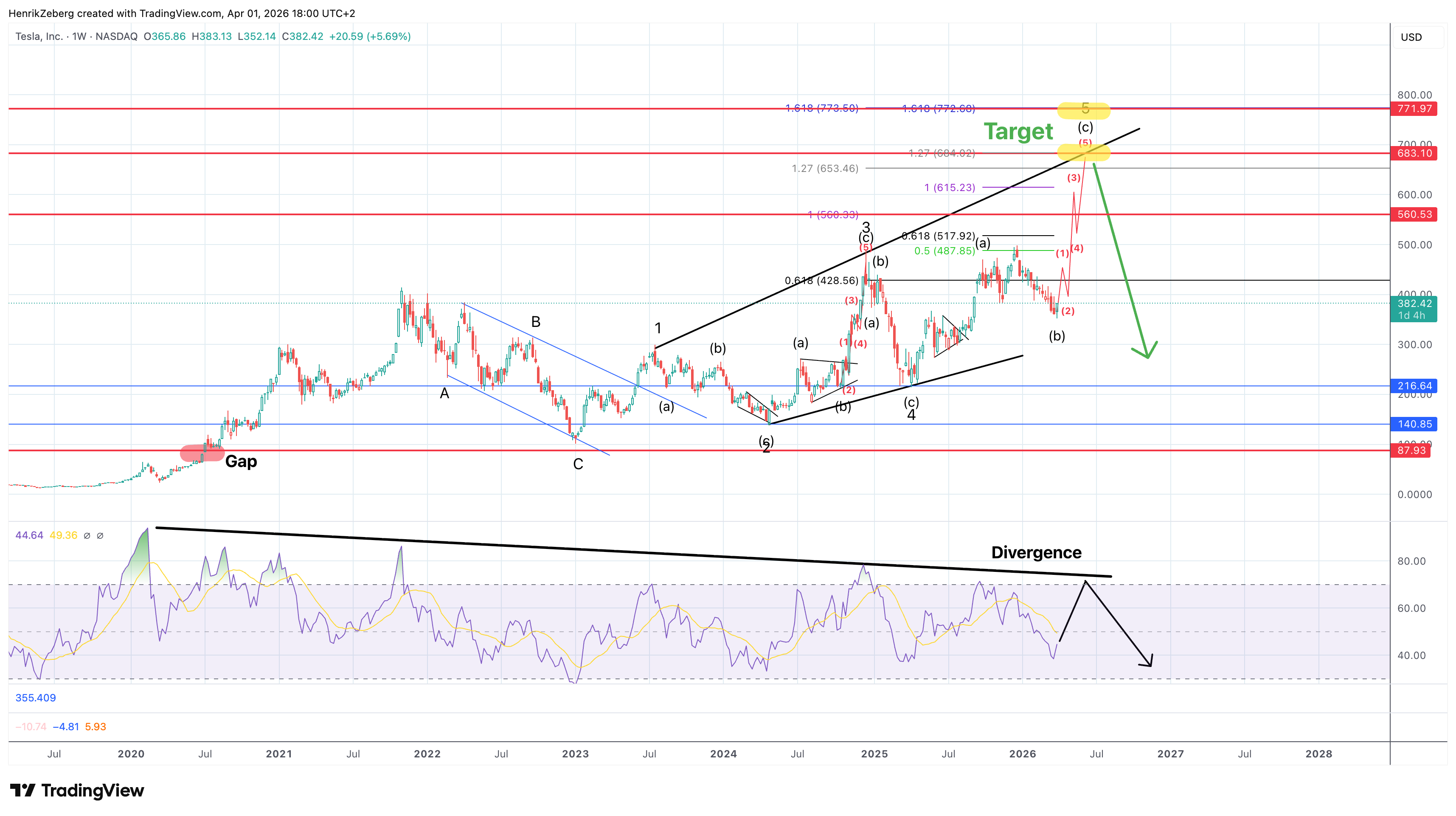Click the 2020 label on time axis
The image size is (1456, 816).
coord(131,754)
